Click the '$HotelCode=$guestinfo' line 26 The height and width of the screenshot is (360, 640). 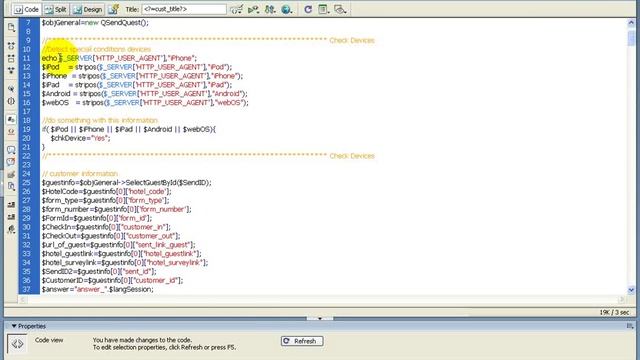coord(107,191)
